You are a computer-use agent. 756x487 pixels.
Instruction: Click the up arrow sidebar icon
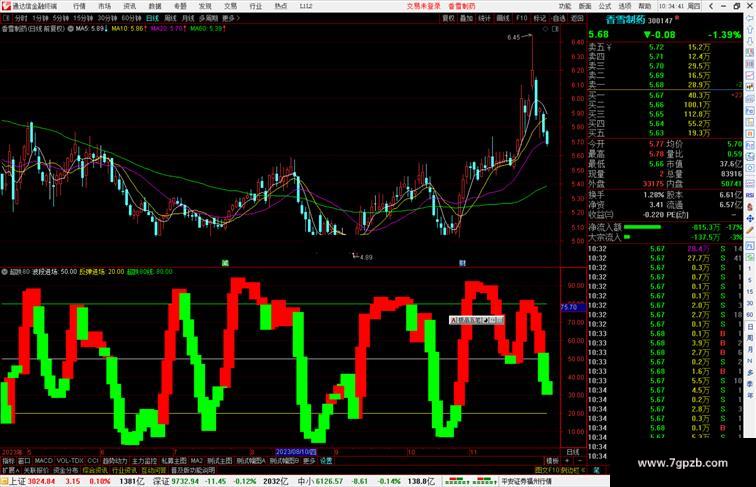(750, 30)
